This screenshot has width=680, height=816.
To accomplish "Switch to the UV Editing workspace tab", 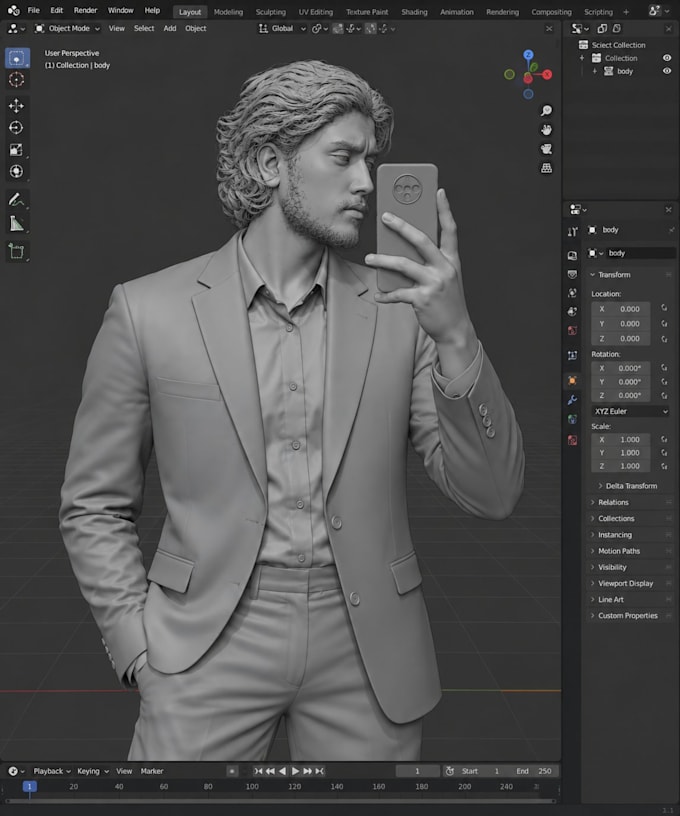I will (315, 11).
